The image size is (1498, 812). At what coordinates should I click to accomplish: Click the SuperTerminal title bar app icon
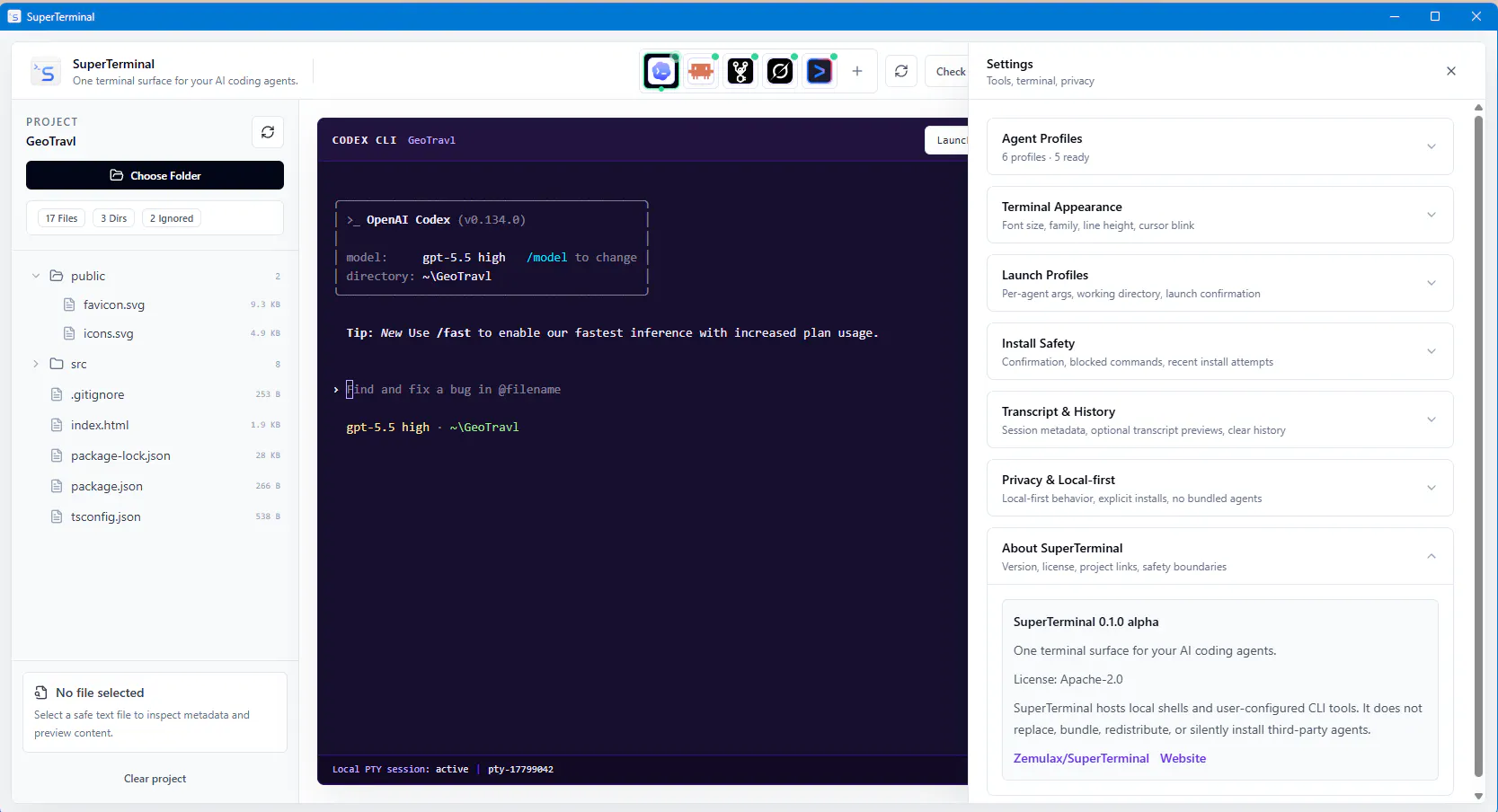point(14,16)
